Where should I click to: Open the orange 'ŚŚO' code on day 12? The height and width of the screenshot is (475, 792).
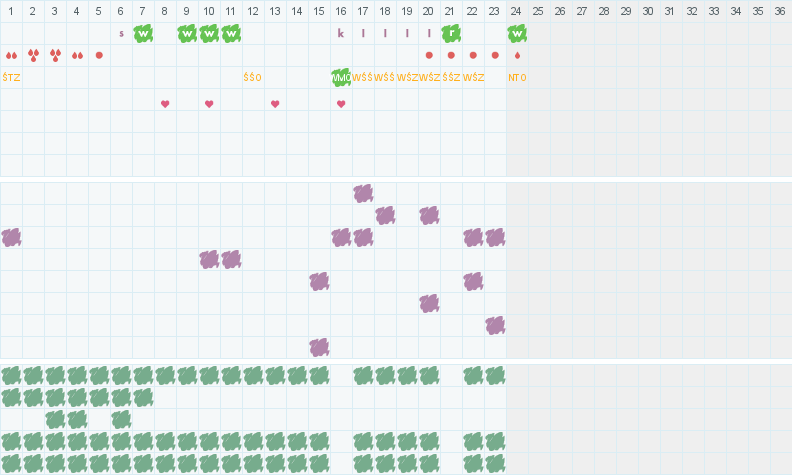(253, 77)
